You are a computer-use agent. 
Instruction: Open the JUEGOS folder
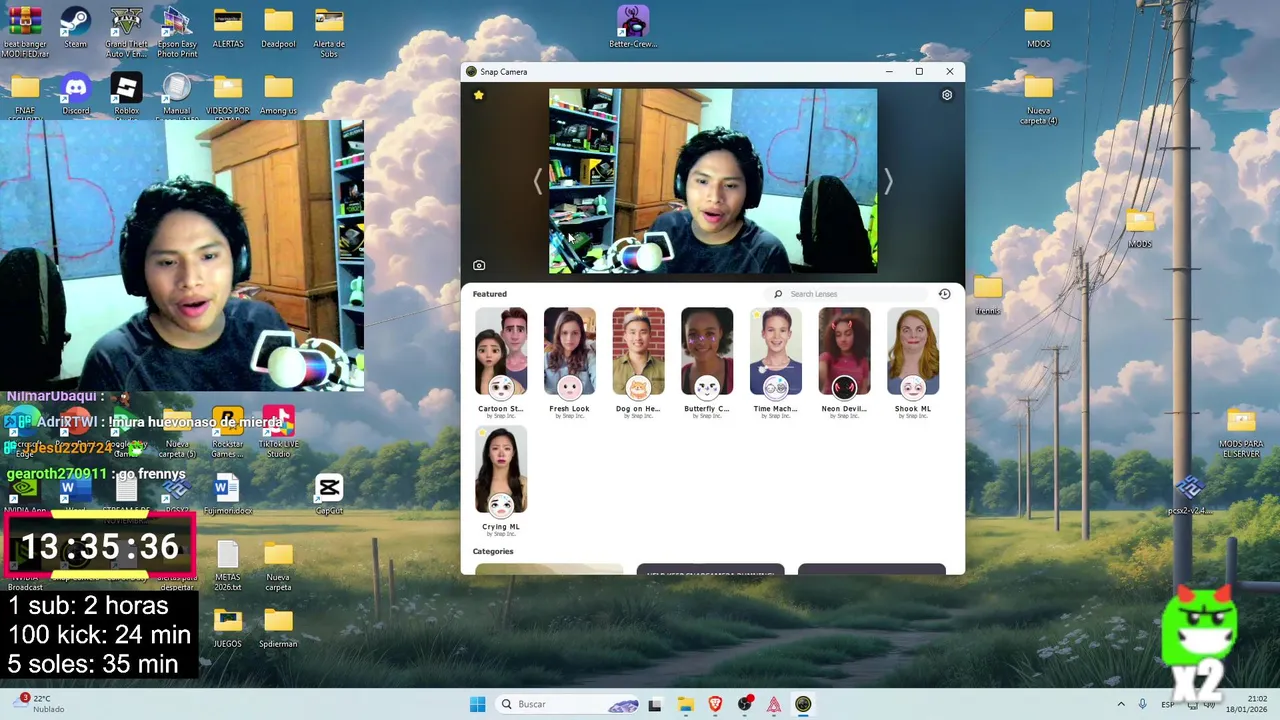click(x=227, y=628)
